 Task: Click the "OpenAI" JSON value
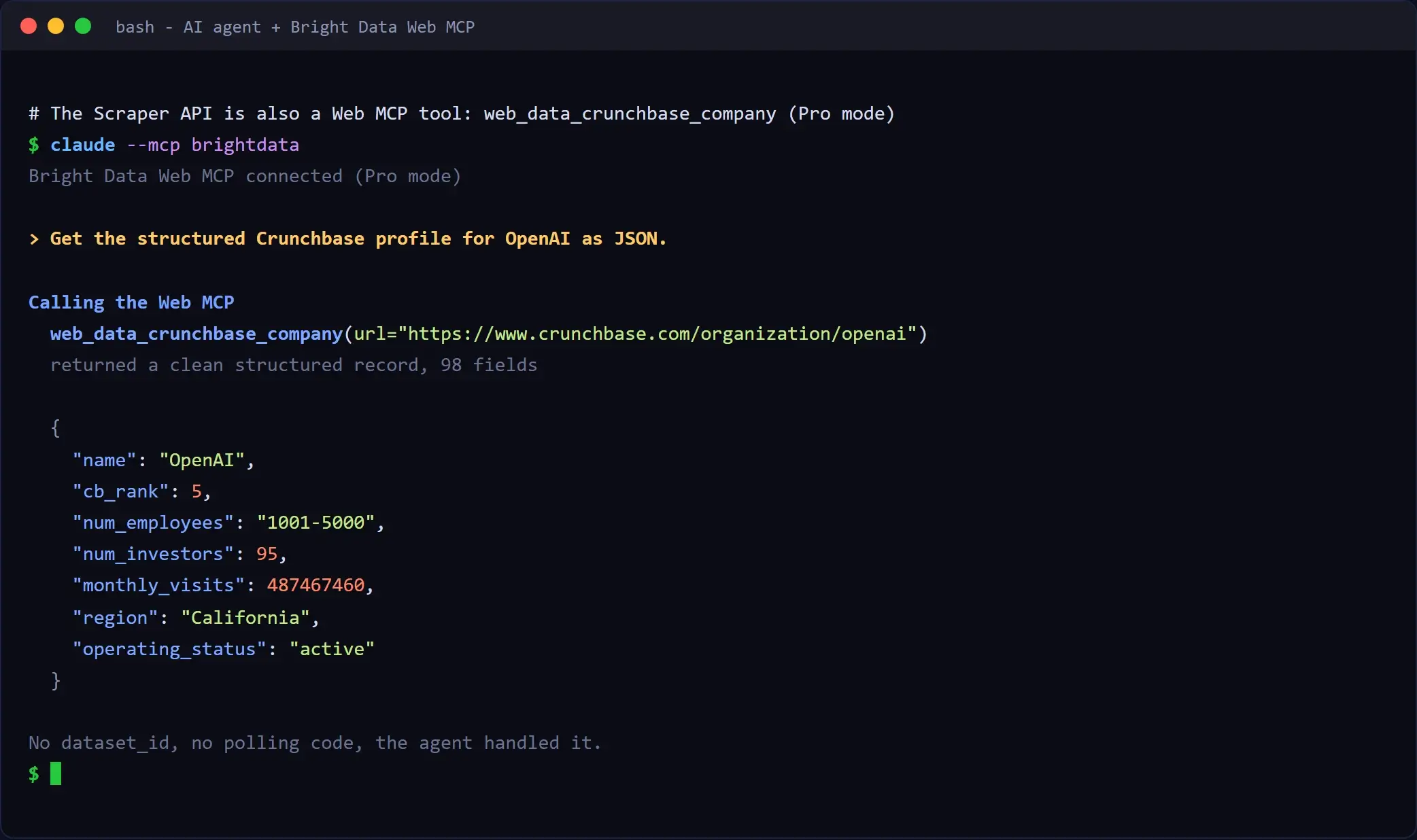click(x=202, y=460)
